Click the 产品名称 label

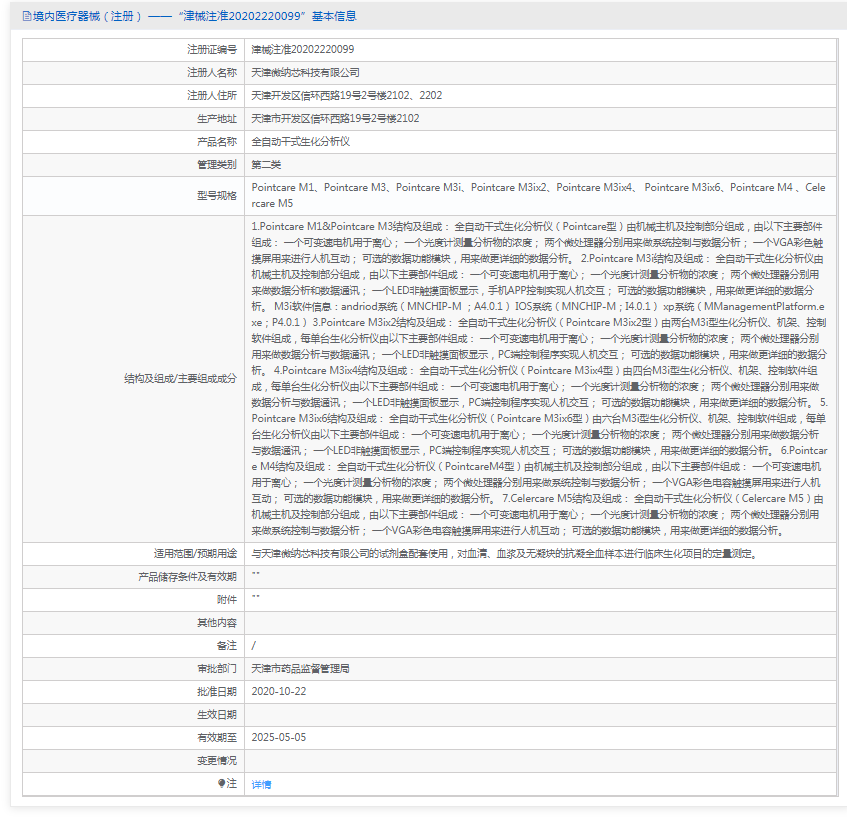(x=217, y=142)
